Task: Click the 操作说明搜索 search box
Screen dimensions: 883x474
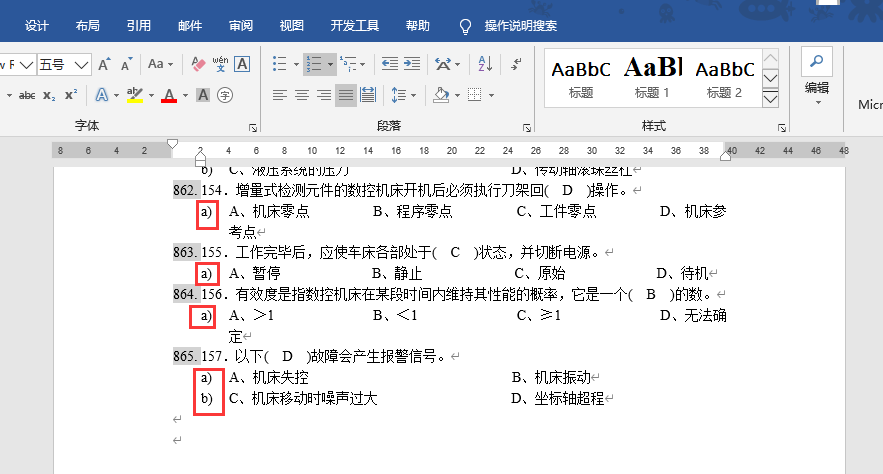Action: [521, 25]
